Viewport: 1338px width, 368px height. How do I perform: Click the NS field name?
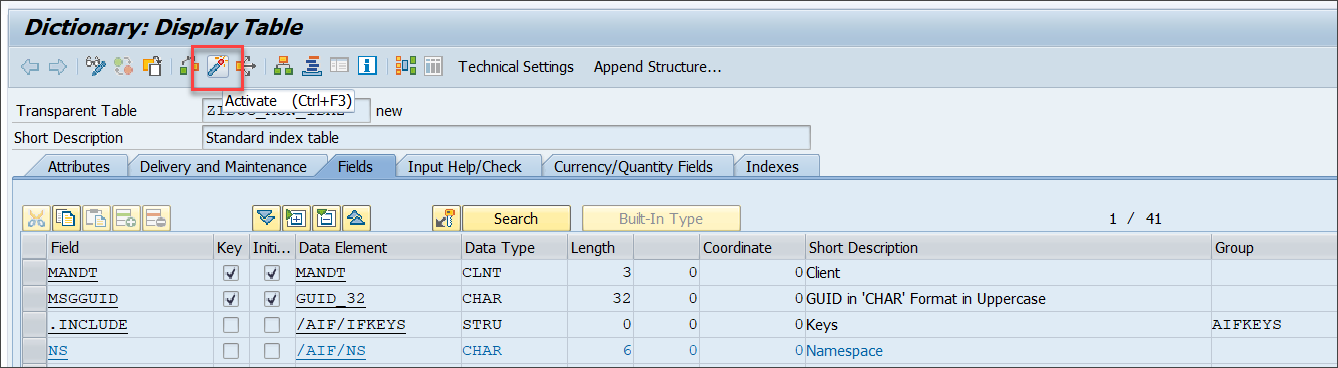[57, 351]
